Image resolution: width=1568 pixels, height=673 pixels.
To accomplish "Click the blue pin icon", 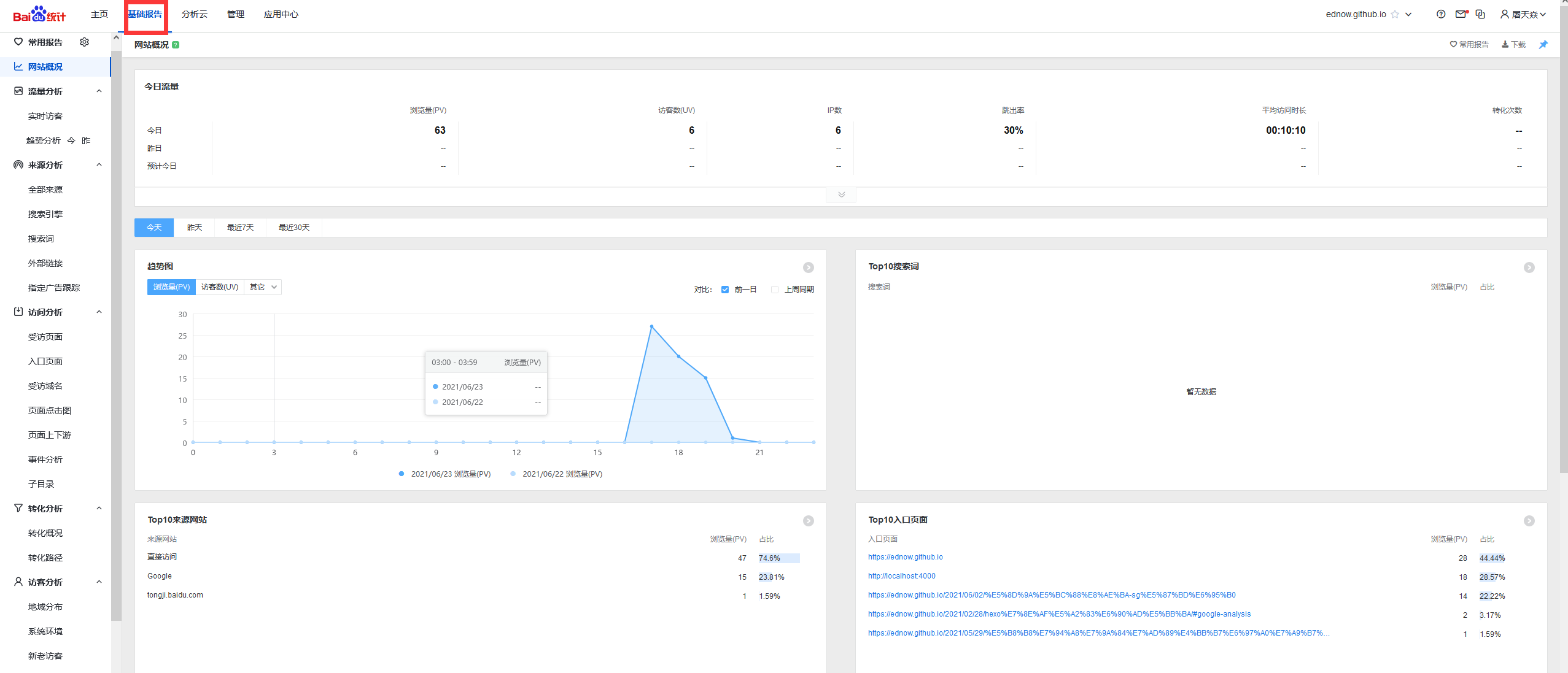I will pyautogui.click(x=1543, y=44).
